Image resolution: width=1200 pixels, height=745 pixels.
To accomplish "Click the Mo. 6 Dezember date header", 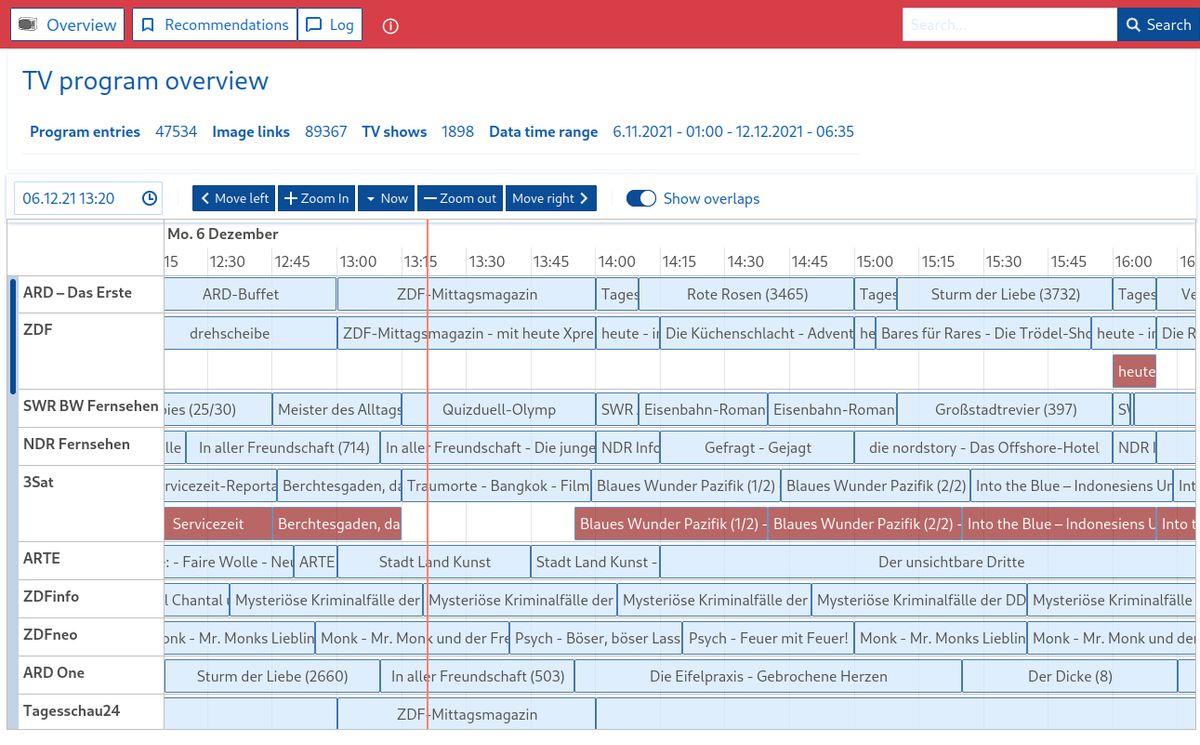I will [x=223, y=233].
